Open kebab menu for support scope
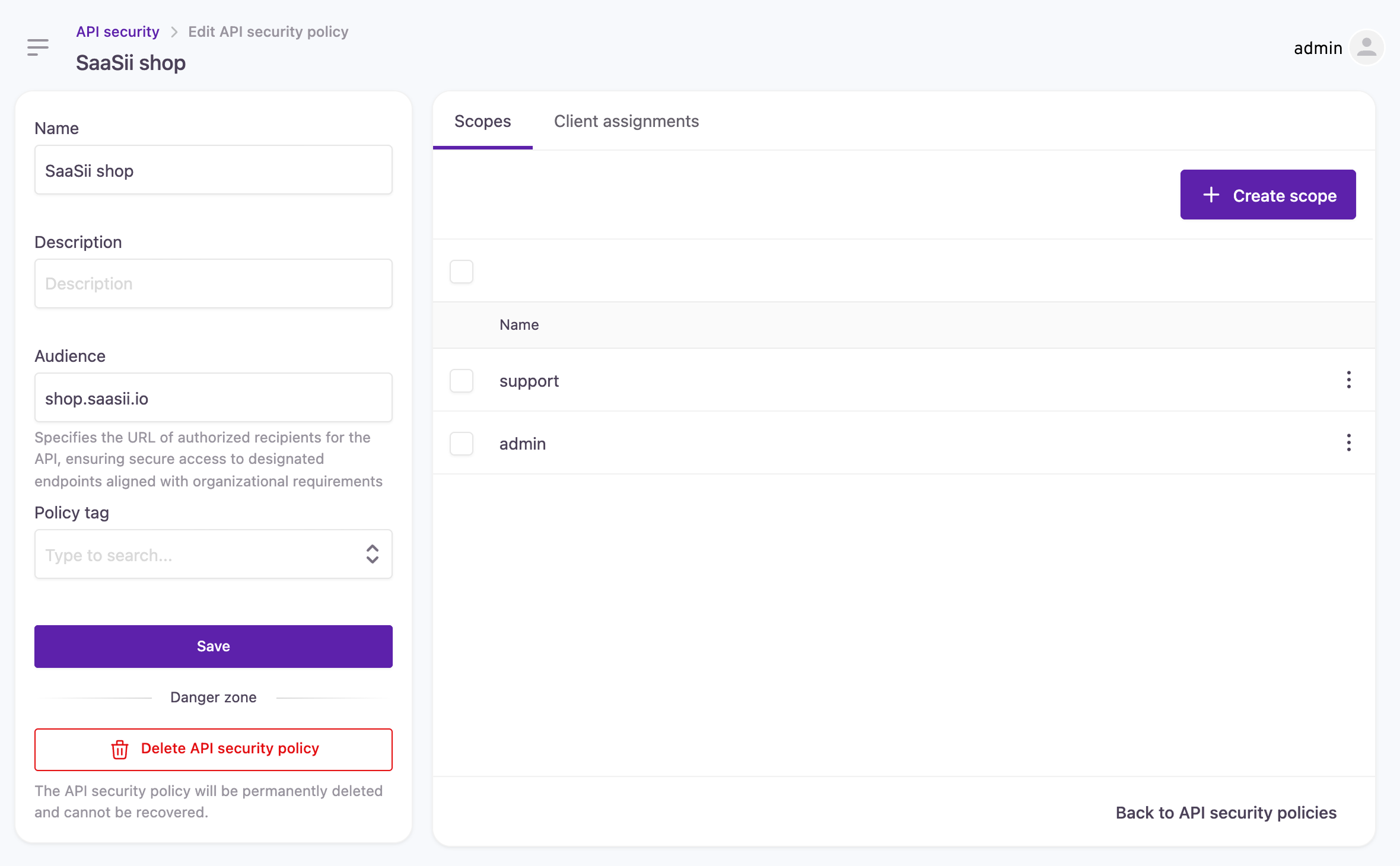1400x866 pixels. coord(1348,380)
